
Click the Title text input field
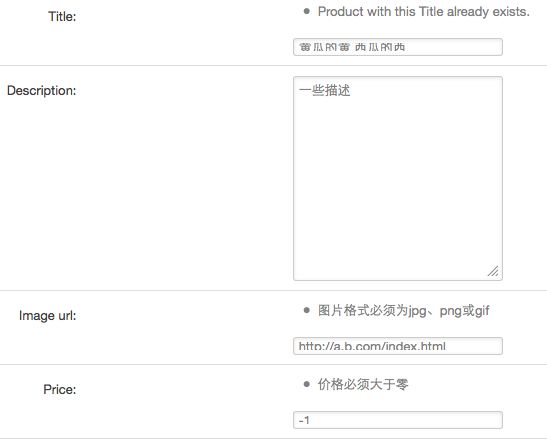click(x=398, y=47)
